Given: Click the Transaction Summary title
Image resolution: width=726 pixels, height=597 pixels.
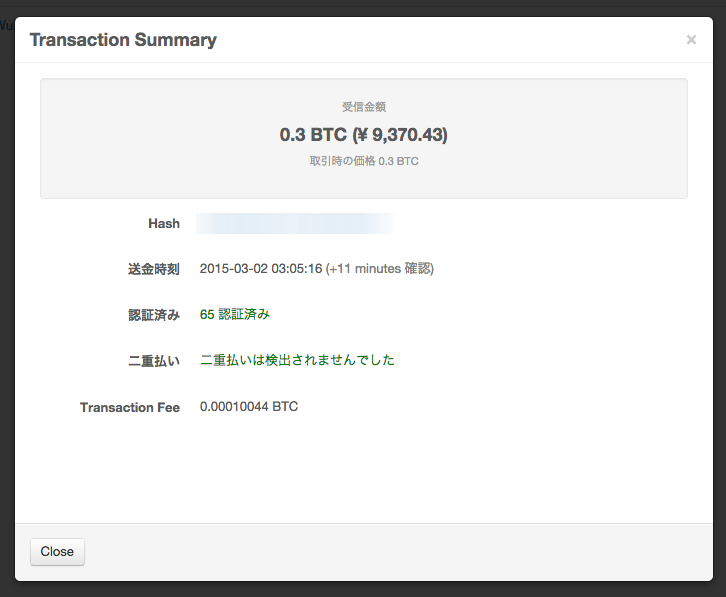Looking at the screenshot, I should coord(123,40).
